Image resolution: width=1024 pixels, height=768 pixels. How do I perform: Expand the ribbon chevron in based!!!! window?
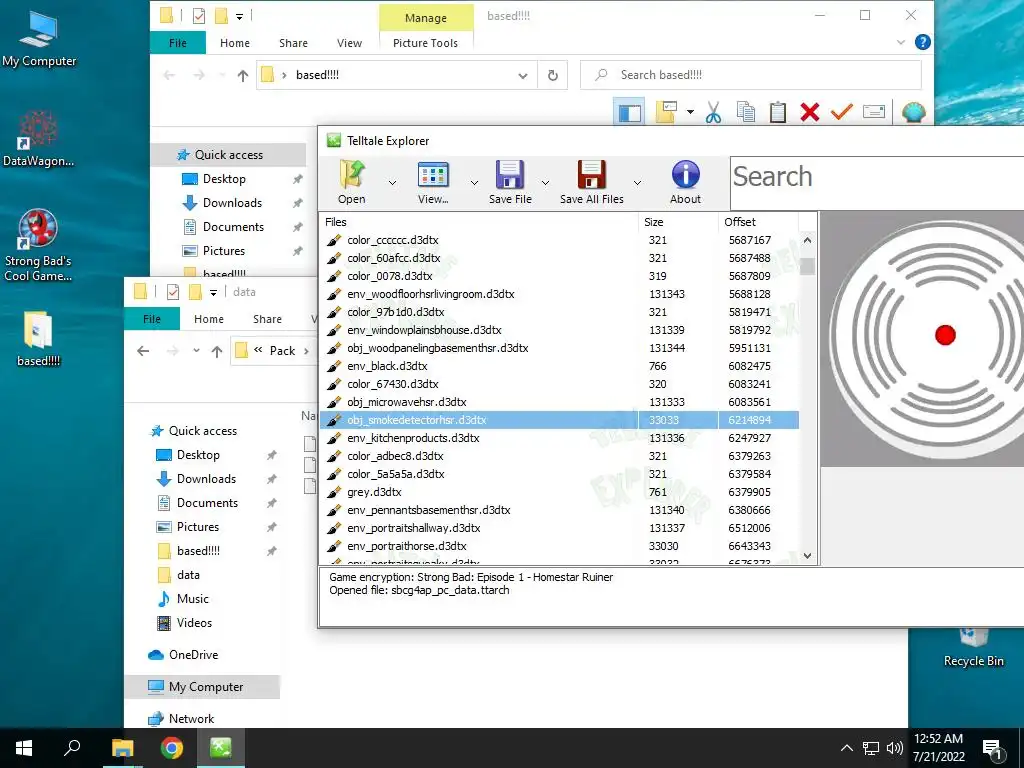(x=901, y=42)
